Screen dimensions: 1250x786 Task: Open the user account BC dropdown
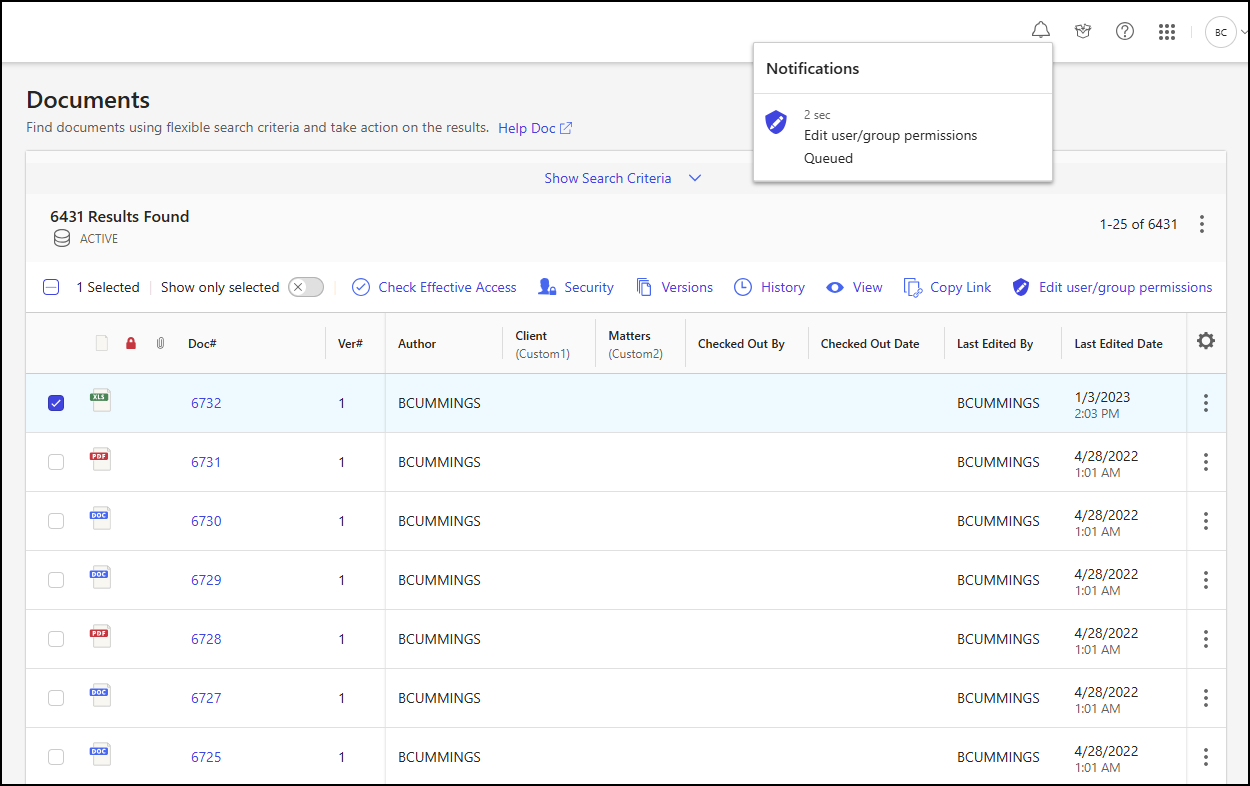click(1221, 31)
